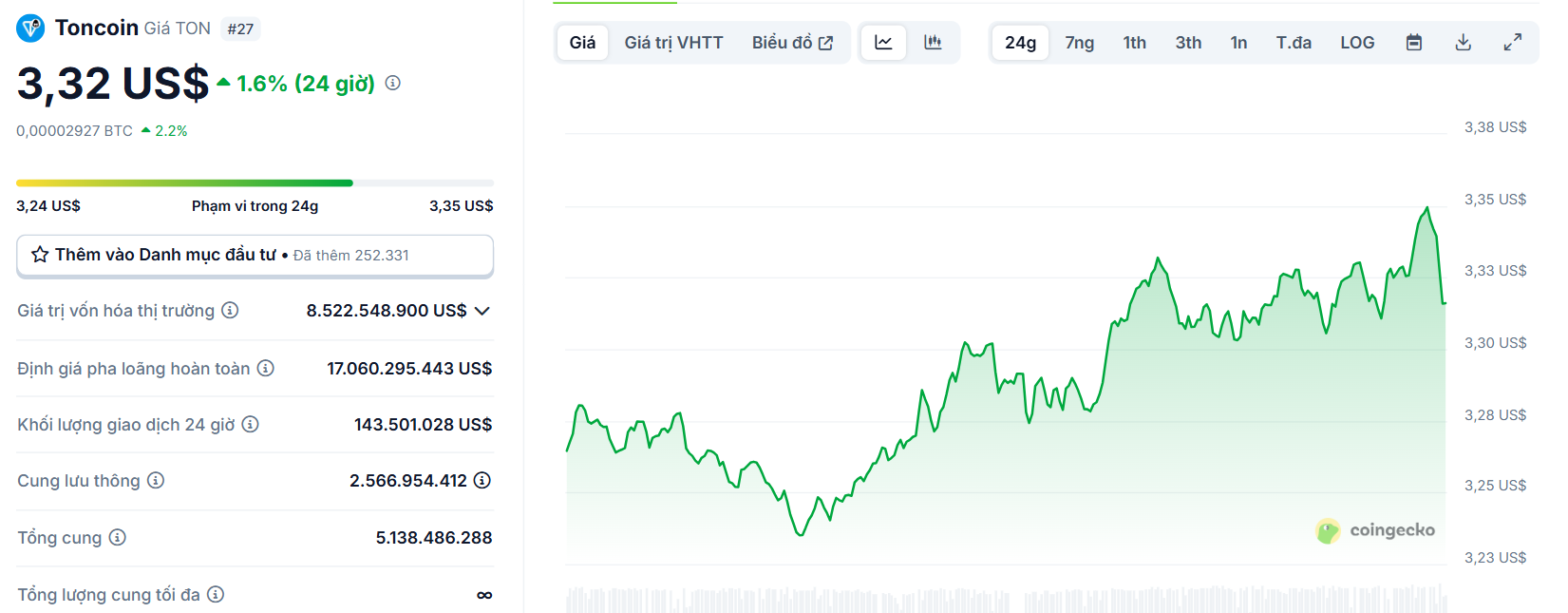The height and width of the screenshot is (613, 1568).
Task: Expand market cap value dropdown chevron
Action: [x=482, y=311]
